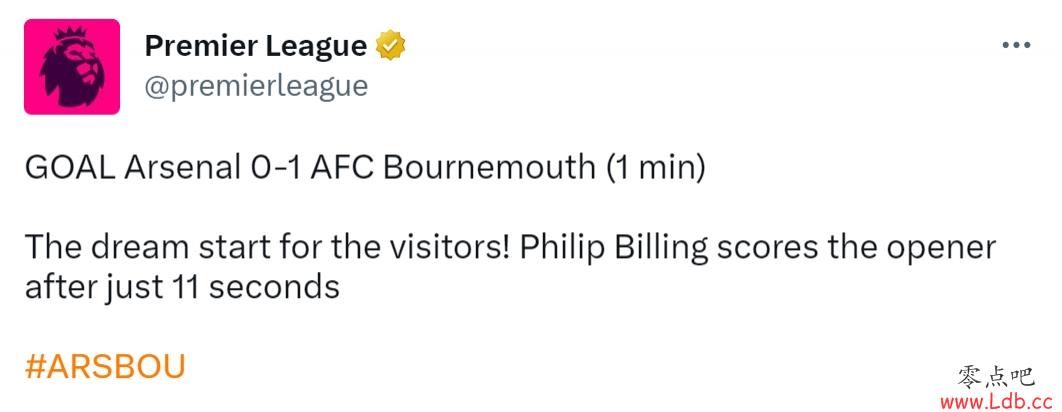Select the word Arsenal in the tweet
1062x412 pixels.
coord(179,167)
